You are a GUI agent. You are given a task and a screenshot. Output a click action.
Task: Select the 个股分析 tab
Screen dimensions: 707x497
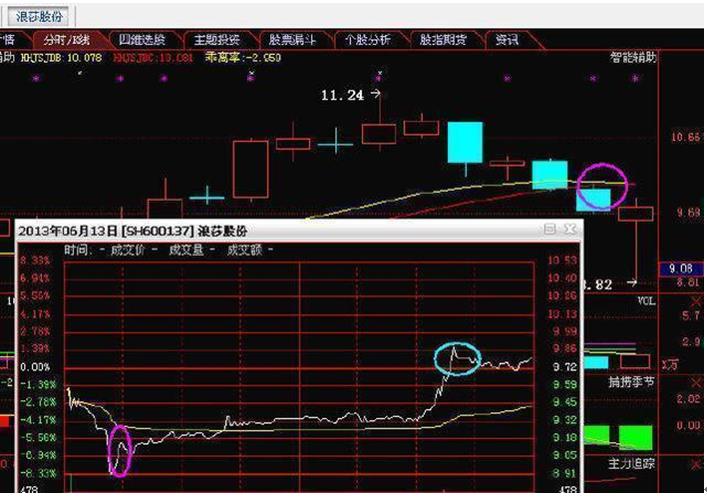pyautogui.click(x=367, y=40)
